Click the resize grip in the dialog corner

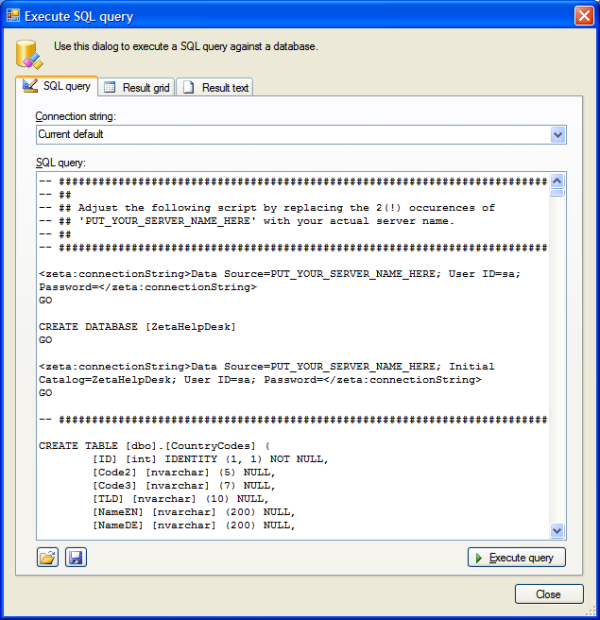coord(591,611)
